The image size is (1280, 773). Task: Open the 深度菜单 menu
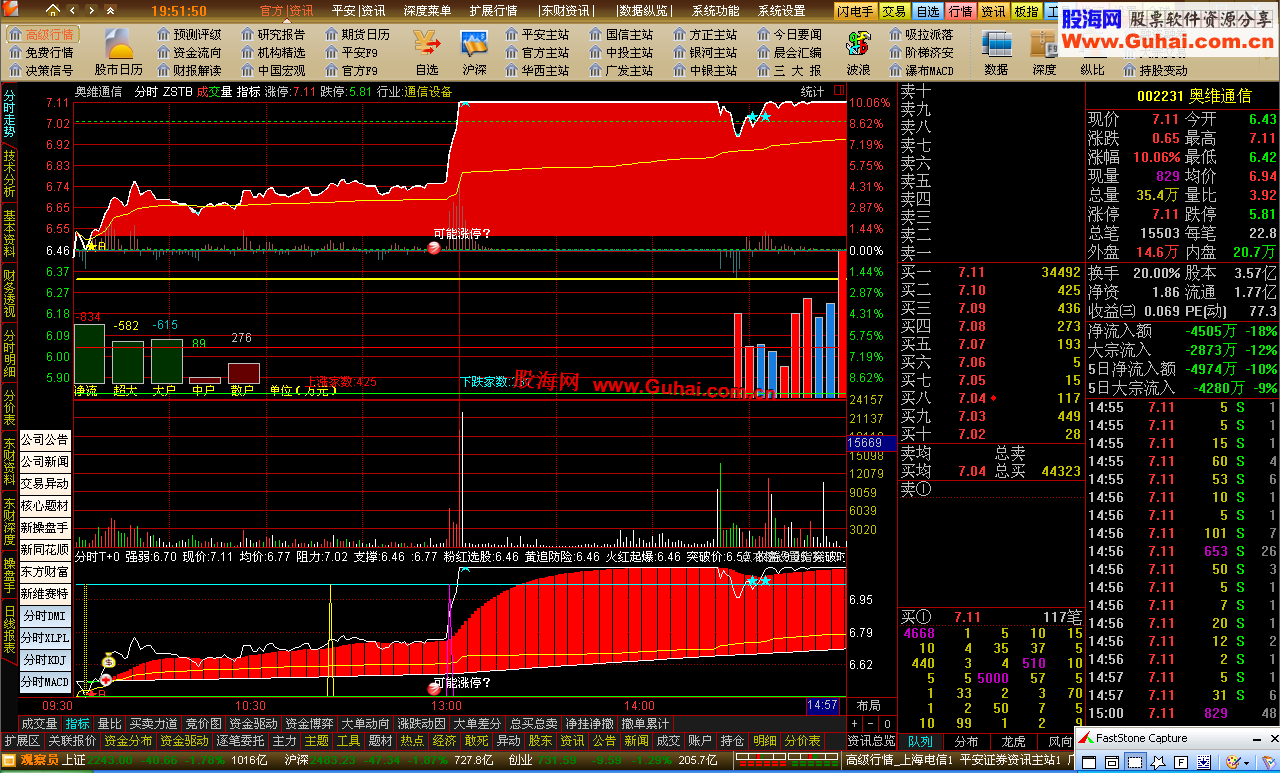(x=427, y=11)
